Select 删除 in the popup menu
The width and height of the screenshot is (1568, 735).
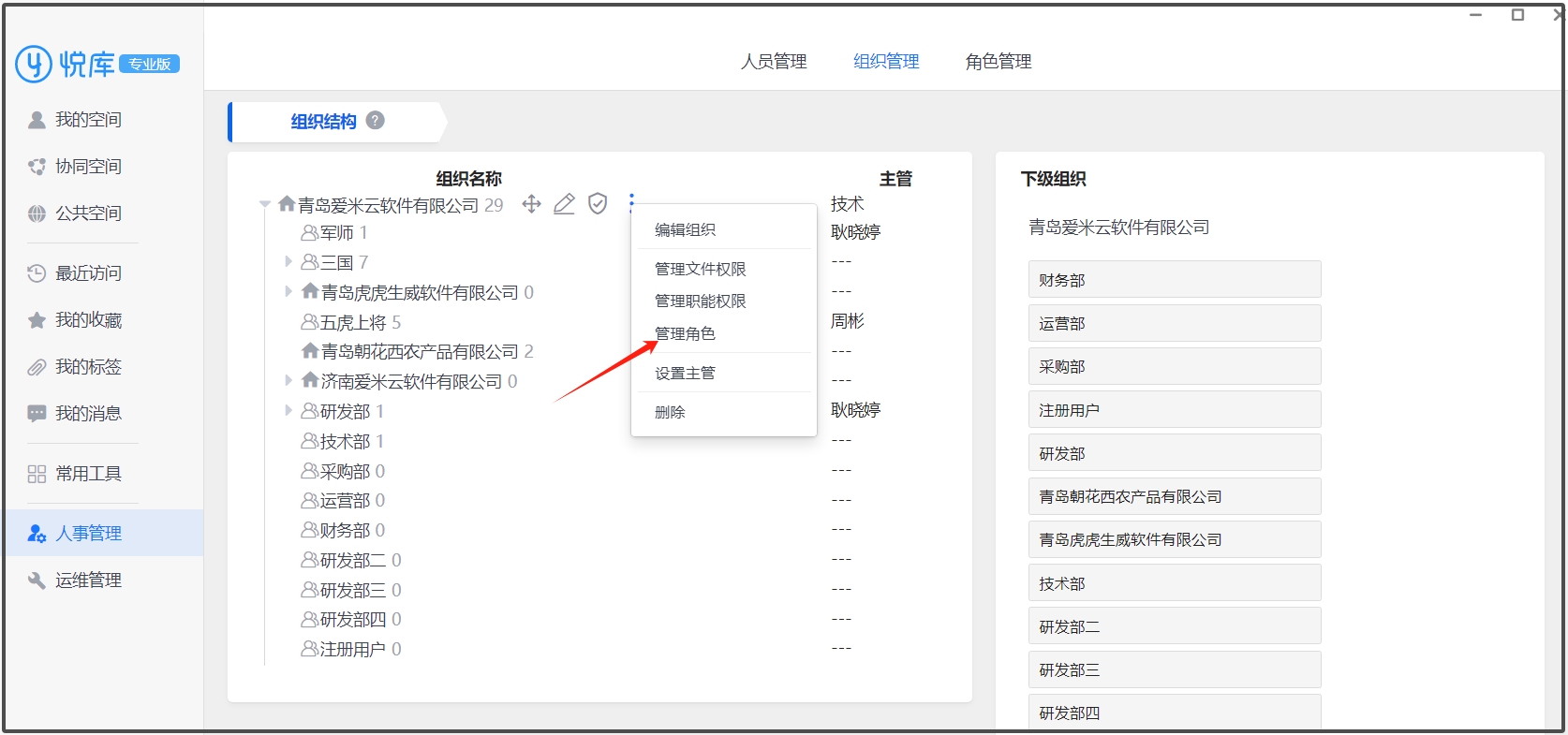670,412
